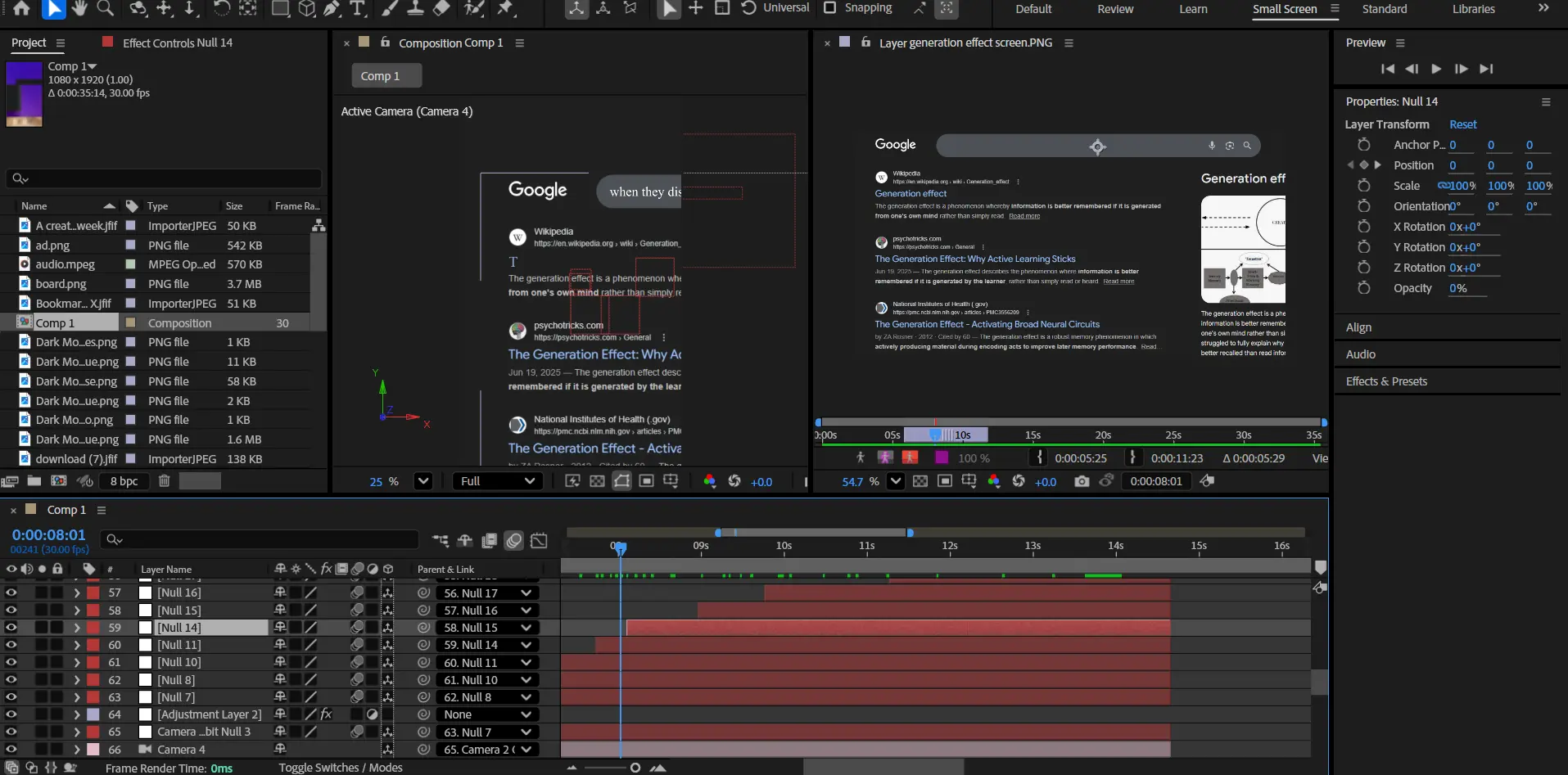Toggle visibility of Camera 4 layer
This screenshot has height=775, width=1568.
pos(11,750)
